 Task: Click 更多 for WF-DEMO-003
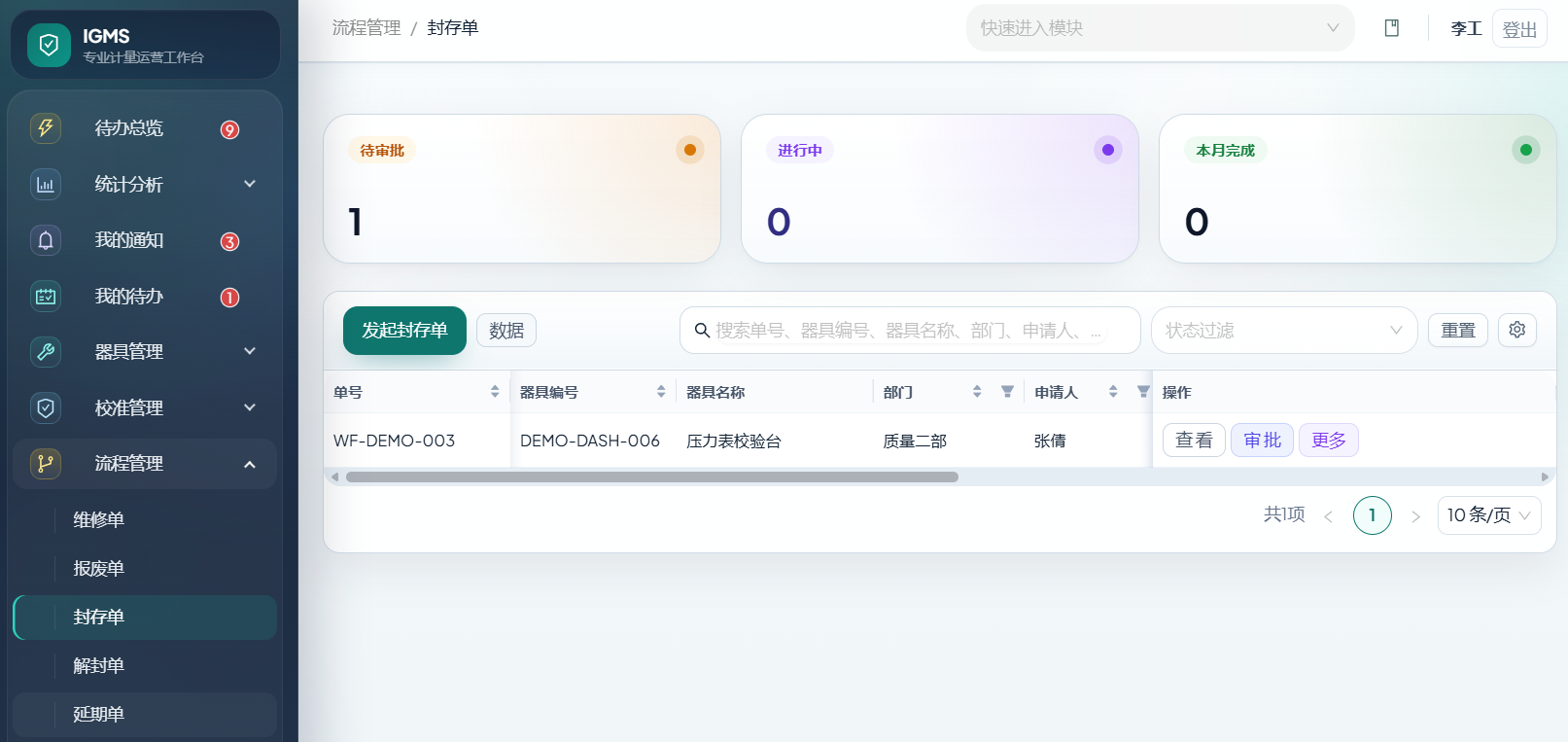click(1329, 441)
